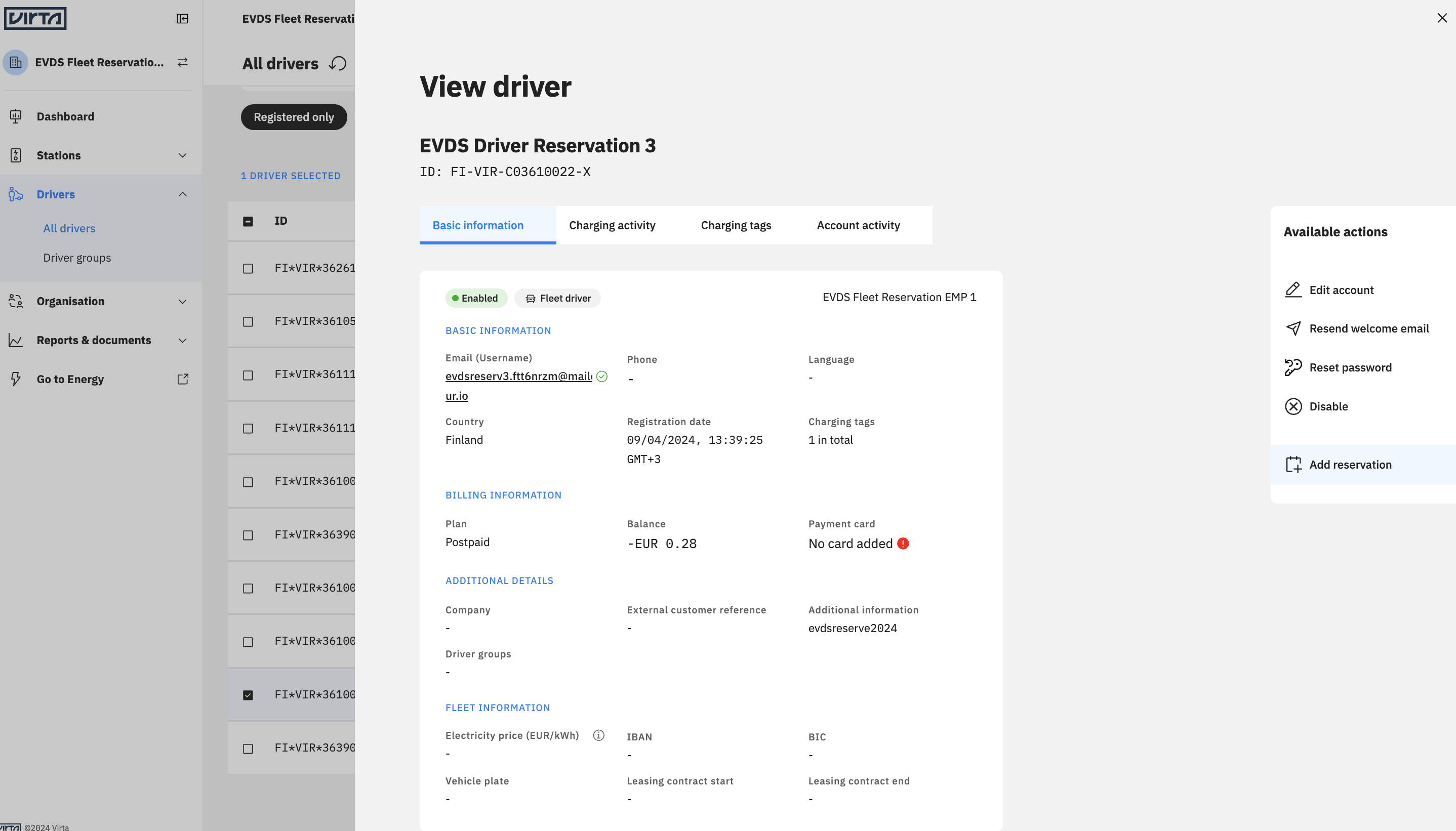Screen dimensions: 1456x831
Task: Click the key icon for Reset password
Action: point(1293,367)
